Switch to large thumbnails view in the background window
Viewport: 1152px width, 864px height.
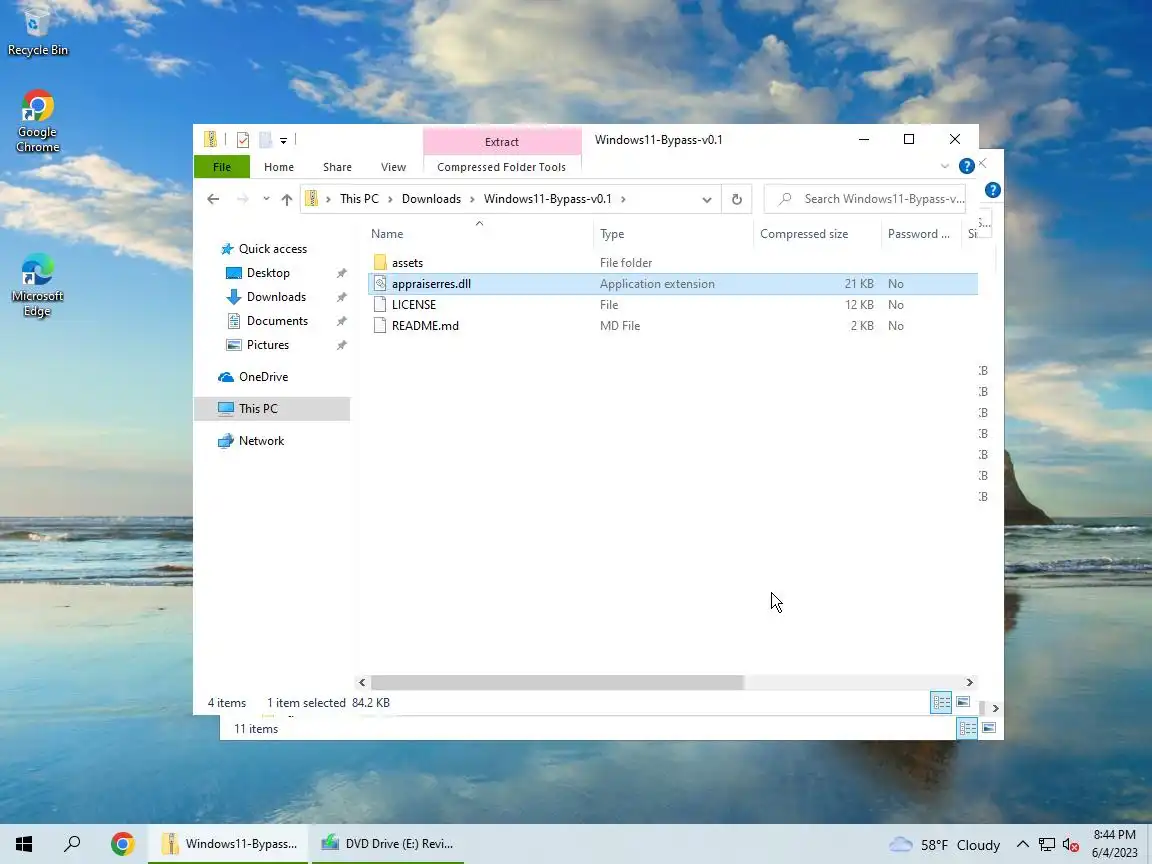(x=989, y=728)
